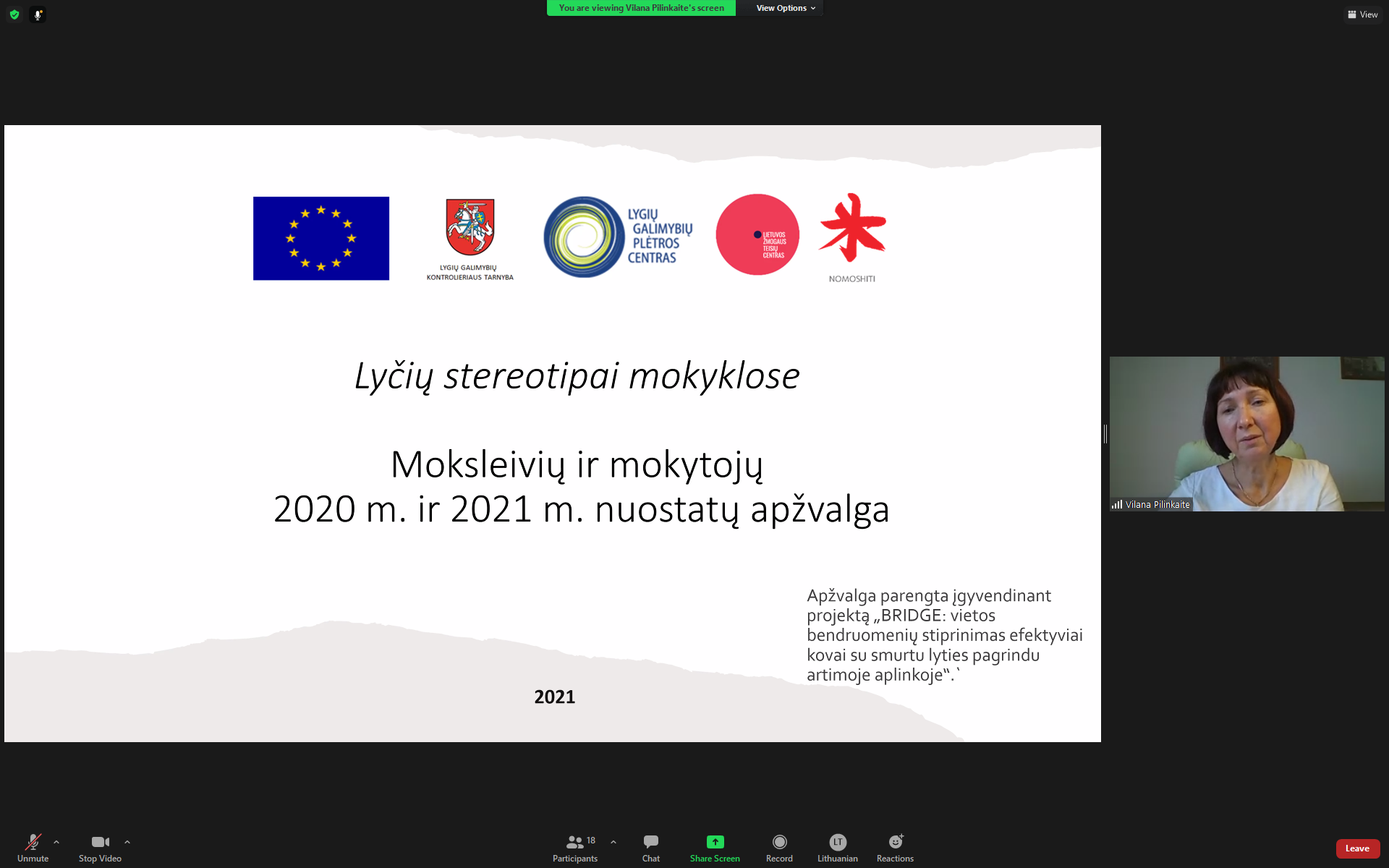The image size is (1389, 868).
Task: Expand arrow next to Participants
Action: tap(613, 842)
